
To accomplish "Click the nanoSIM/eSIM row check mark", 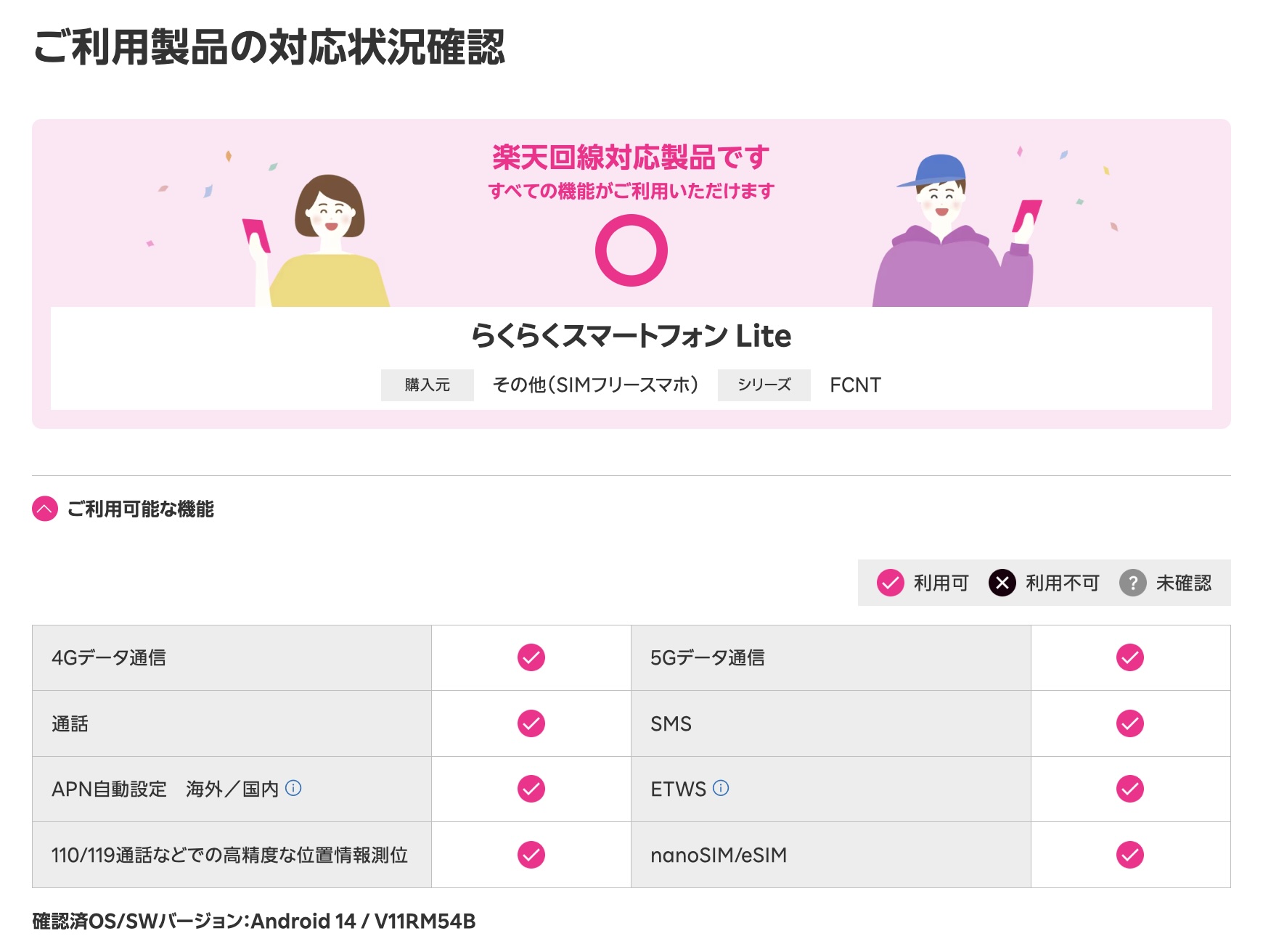I will 1130,855.
